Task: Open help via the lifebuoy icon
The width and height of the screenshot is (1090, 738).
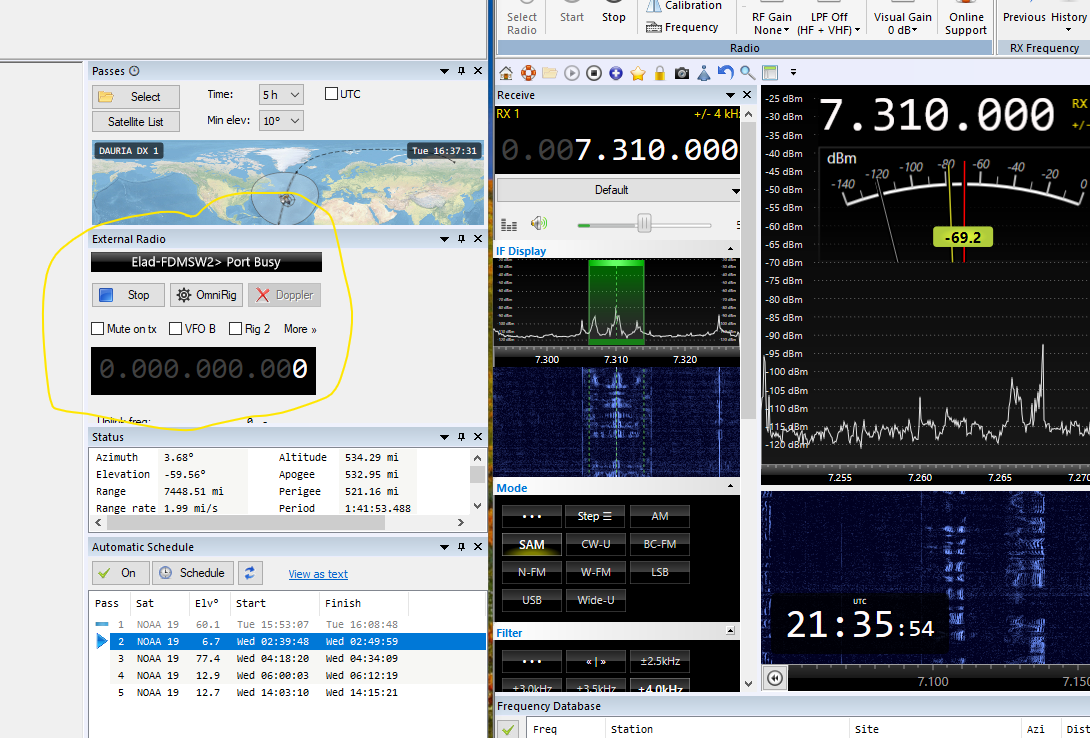Action: tap(528, 73)
